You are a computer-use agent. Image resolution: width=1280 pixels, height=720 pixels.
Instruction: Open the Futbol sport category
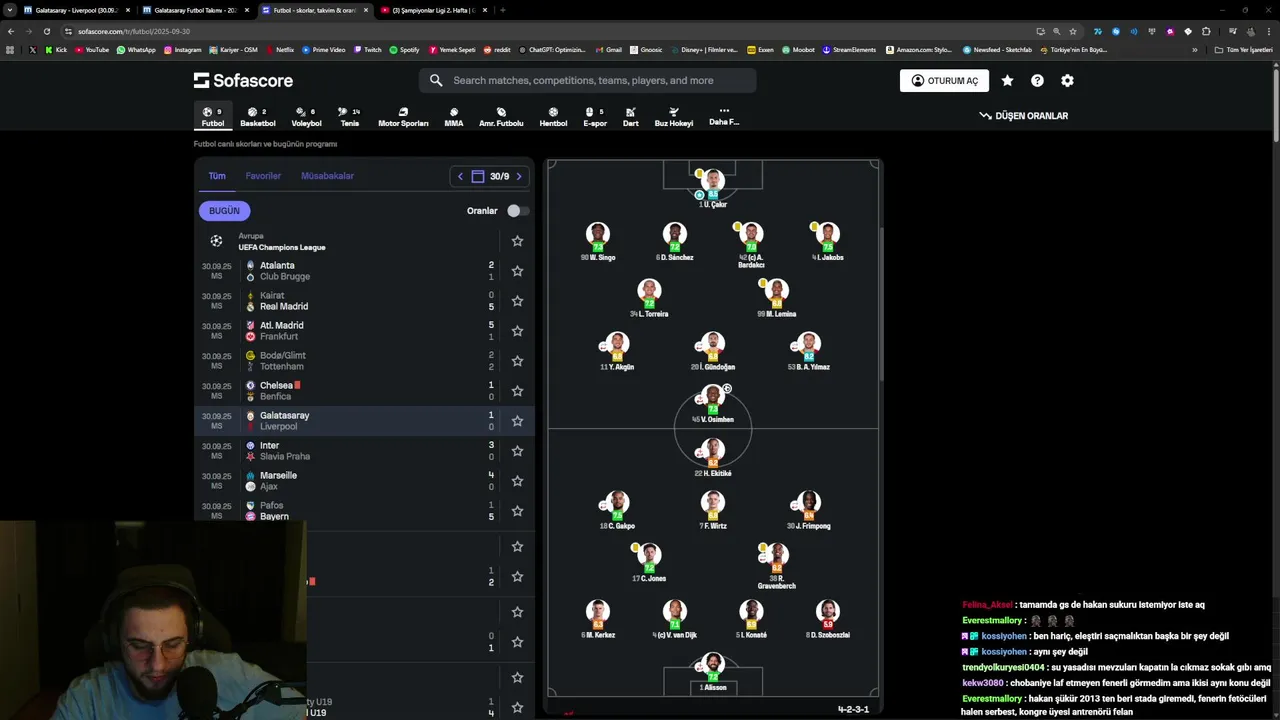(x=213, y=117)
